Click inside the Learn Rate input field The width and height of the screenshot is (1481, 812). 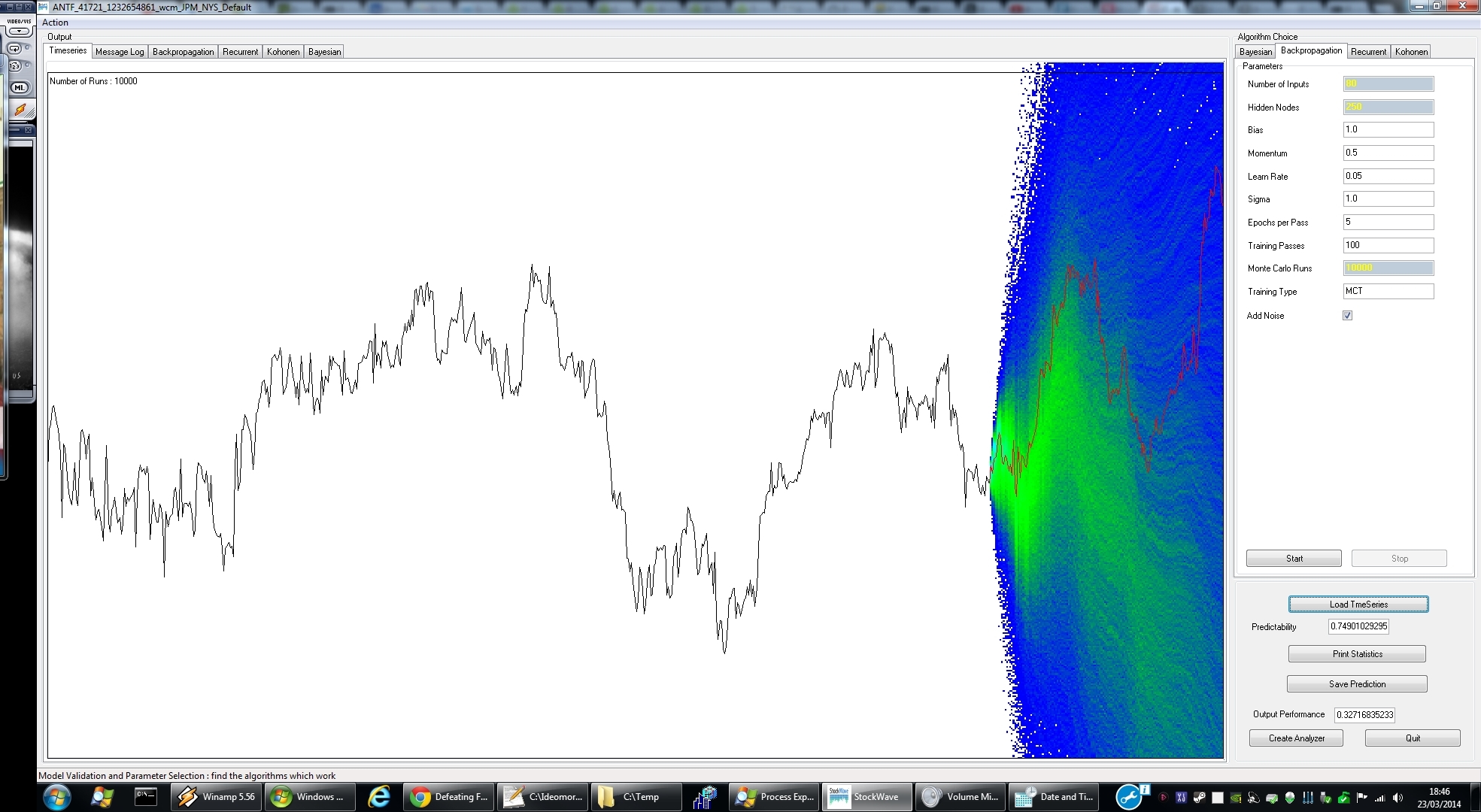point(1388,176)
